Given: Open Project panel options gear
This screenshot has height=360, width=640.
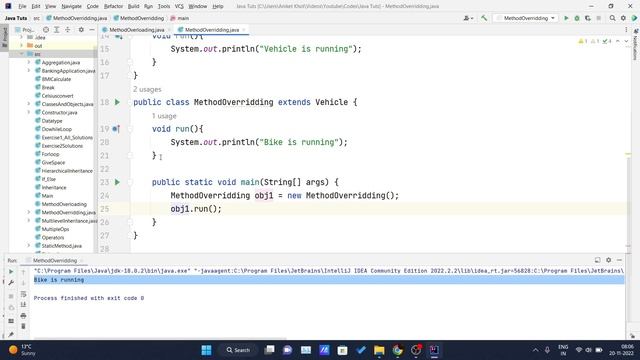Looking at the screenshot, I should point(81,30).
